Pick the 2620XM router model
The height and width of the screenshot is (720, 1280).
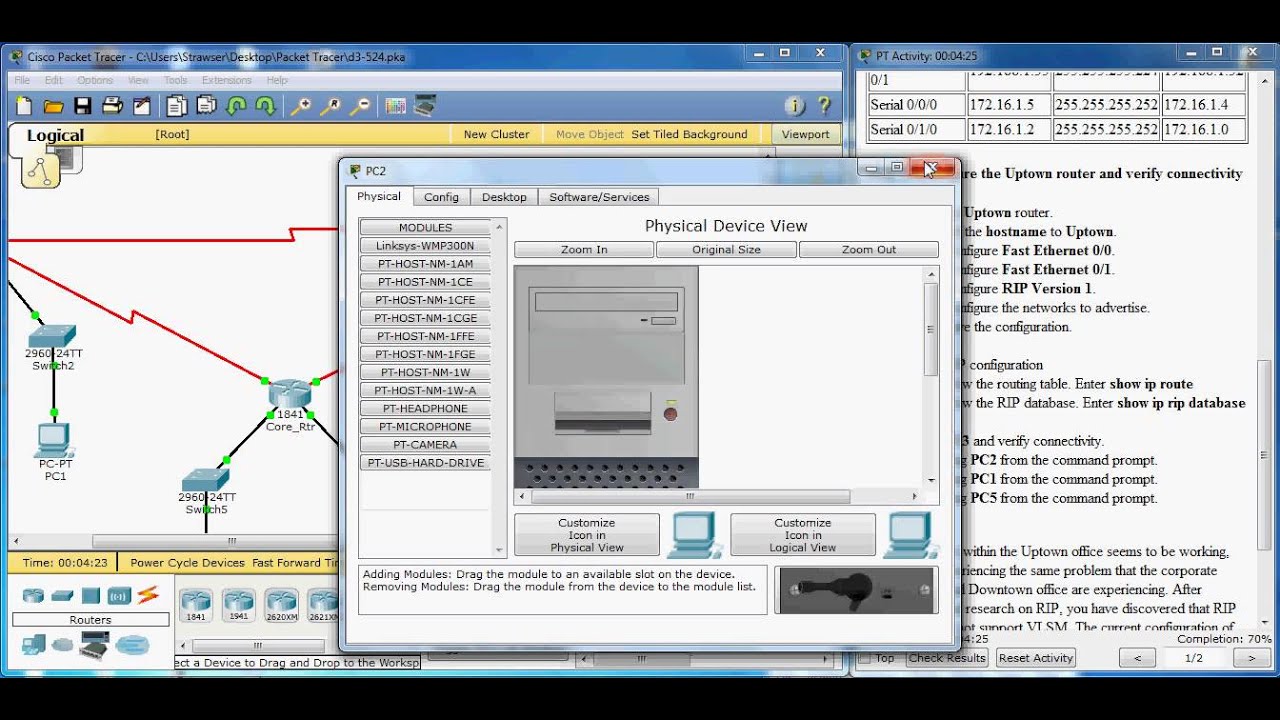(282, 606)
